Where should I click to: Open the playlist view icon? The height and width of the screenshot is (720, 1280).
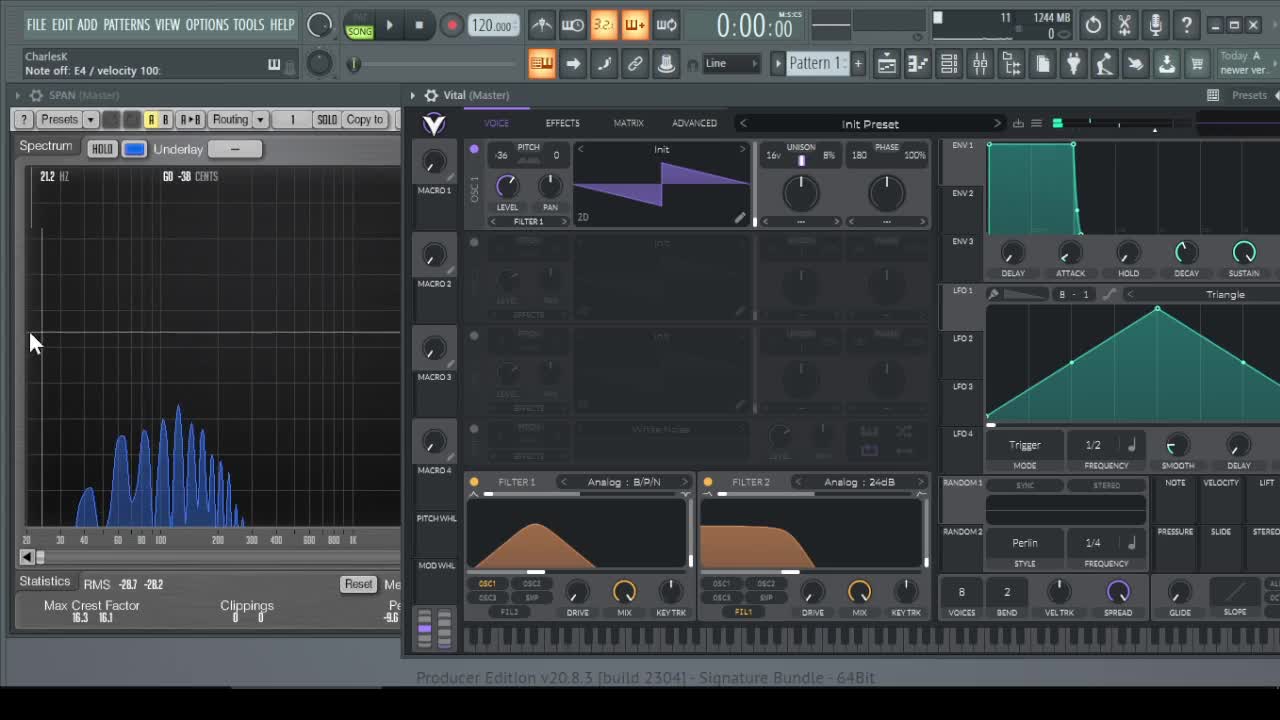pyautogui.click(x=886, y=64)
